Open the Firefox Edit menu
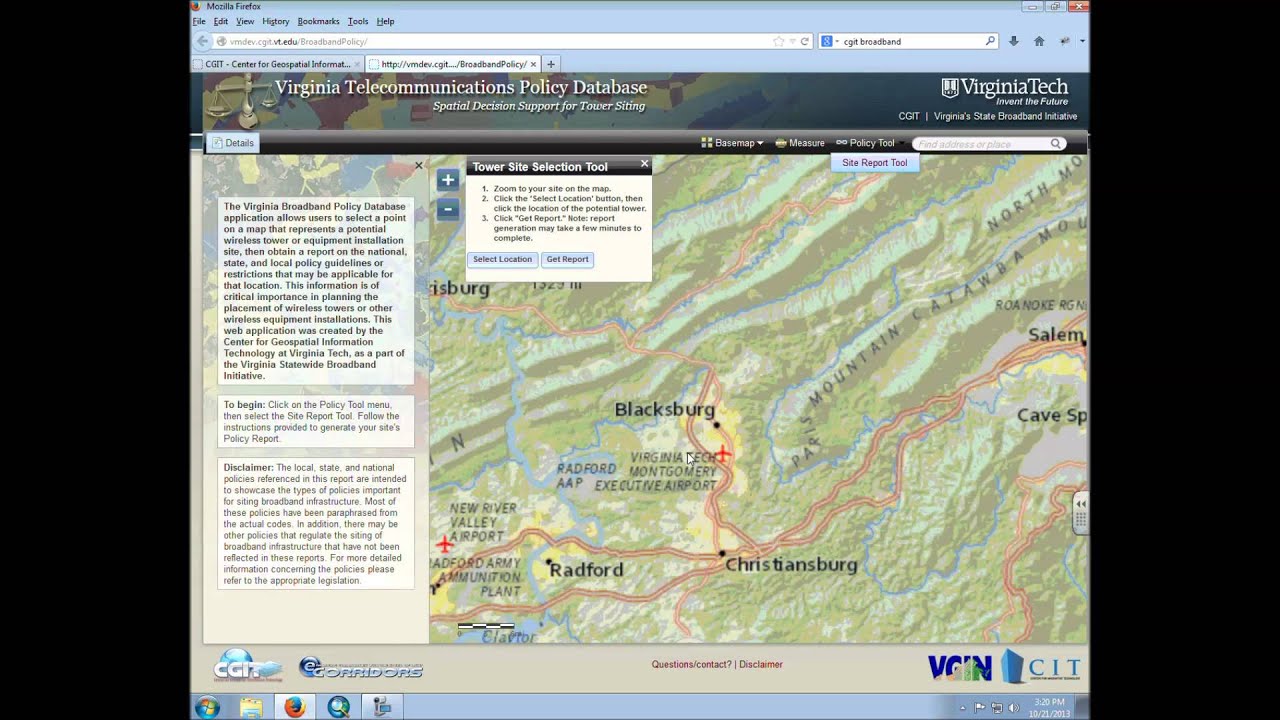Viewport: 1280px width, 720px height. [220, 21]
